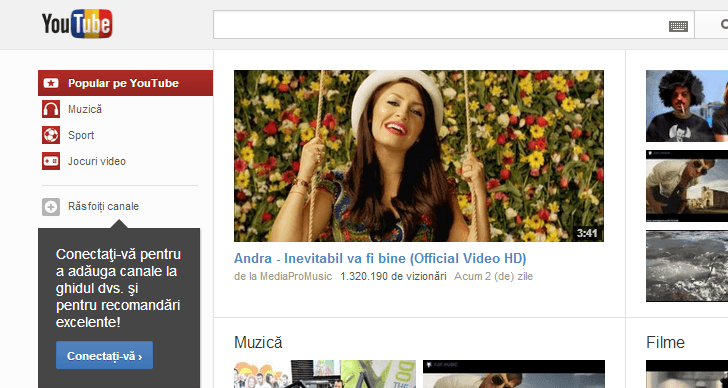Click the blue Conectați-vă button
728x388 pixels.
(104, 356)
